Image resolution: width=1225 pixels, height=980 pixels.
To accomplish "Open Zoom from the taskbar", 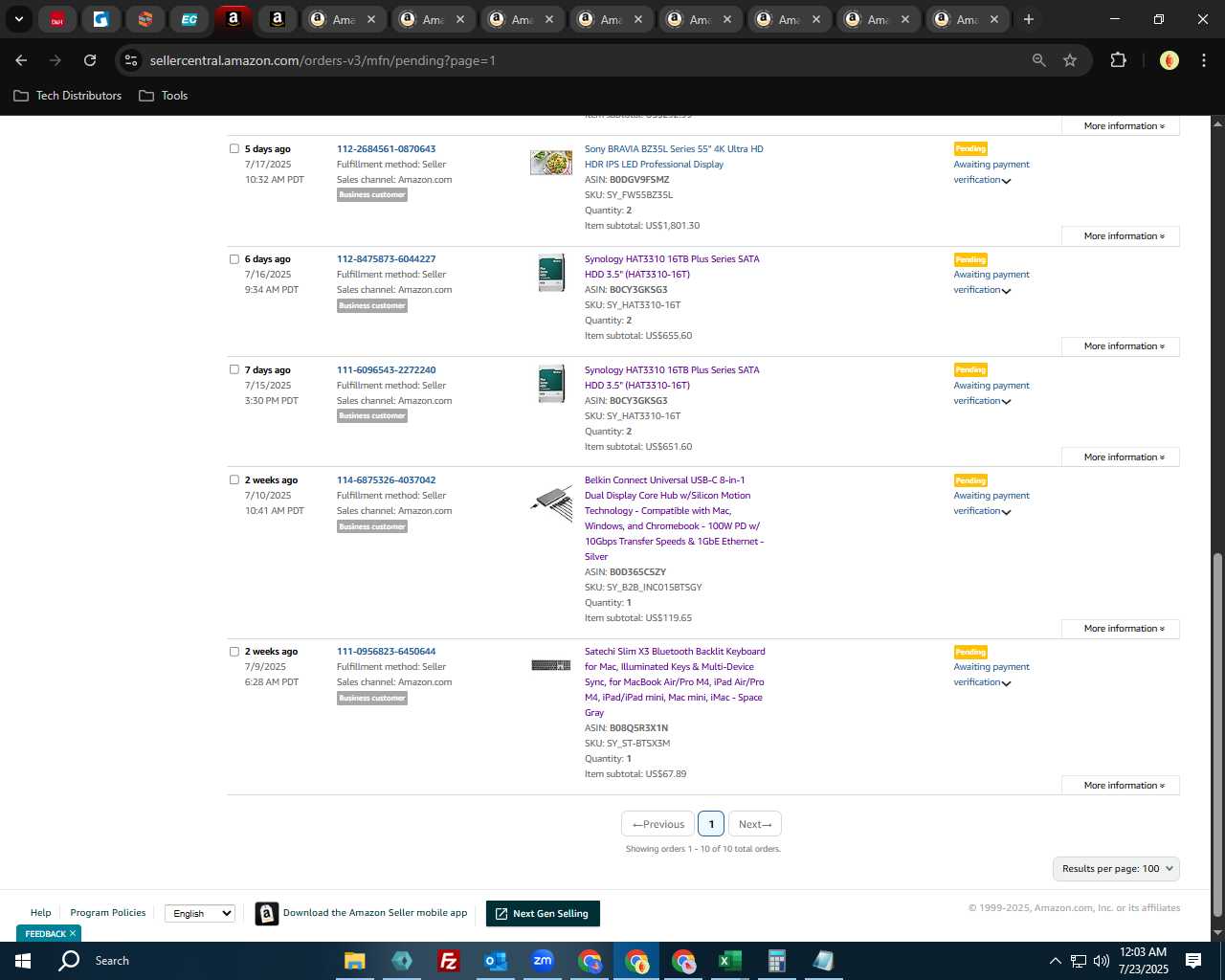I will [543, 961].
